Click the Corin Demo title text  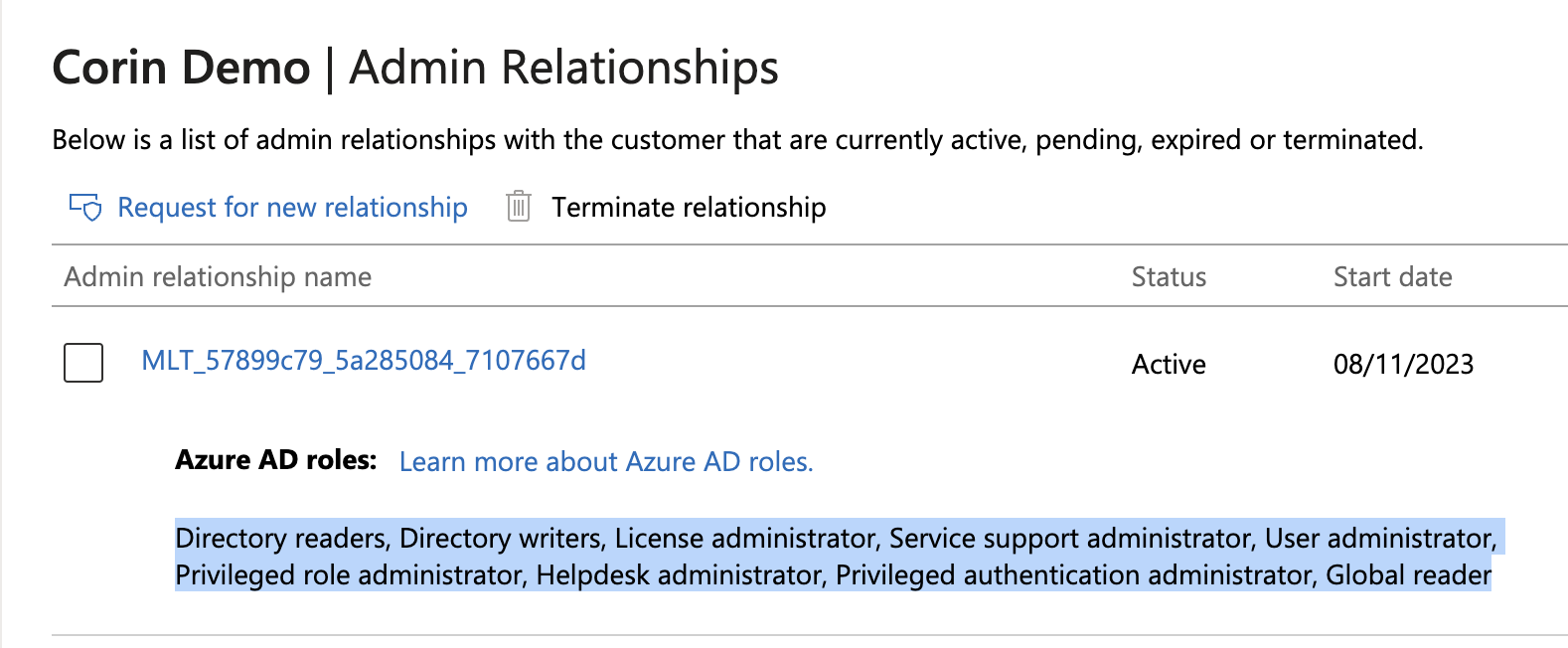tap(181, 68)
